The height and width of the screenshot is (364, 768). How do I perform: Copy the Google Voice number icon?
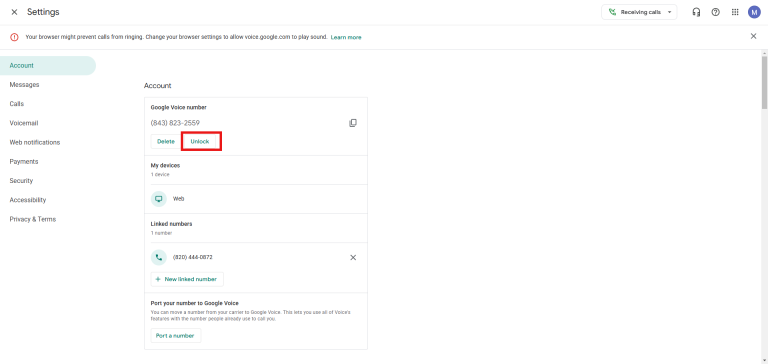click(x=353, y=123)
